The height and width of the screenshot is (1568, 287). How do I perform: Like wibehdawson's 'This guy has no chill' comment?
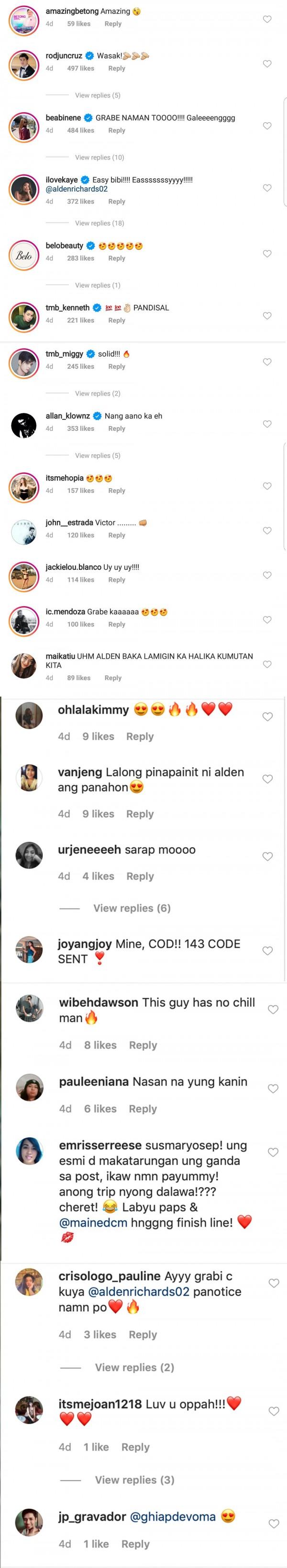pos(273,1009)
